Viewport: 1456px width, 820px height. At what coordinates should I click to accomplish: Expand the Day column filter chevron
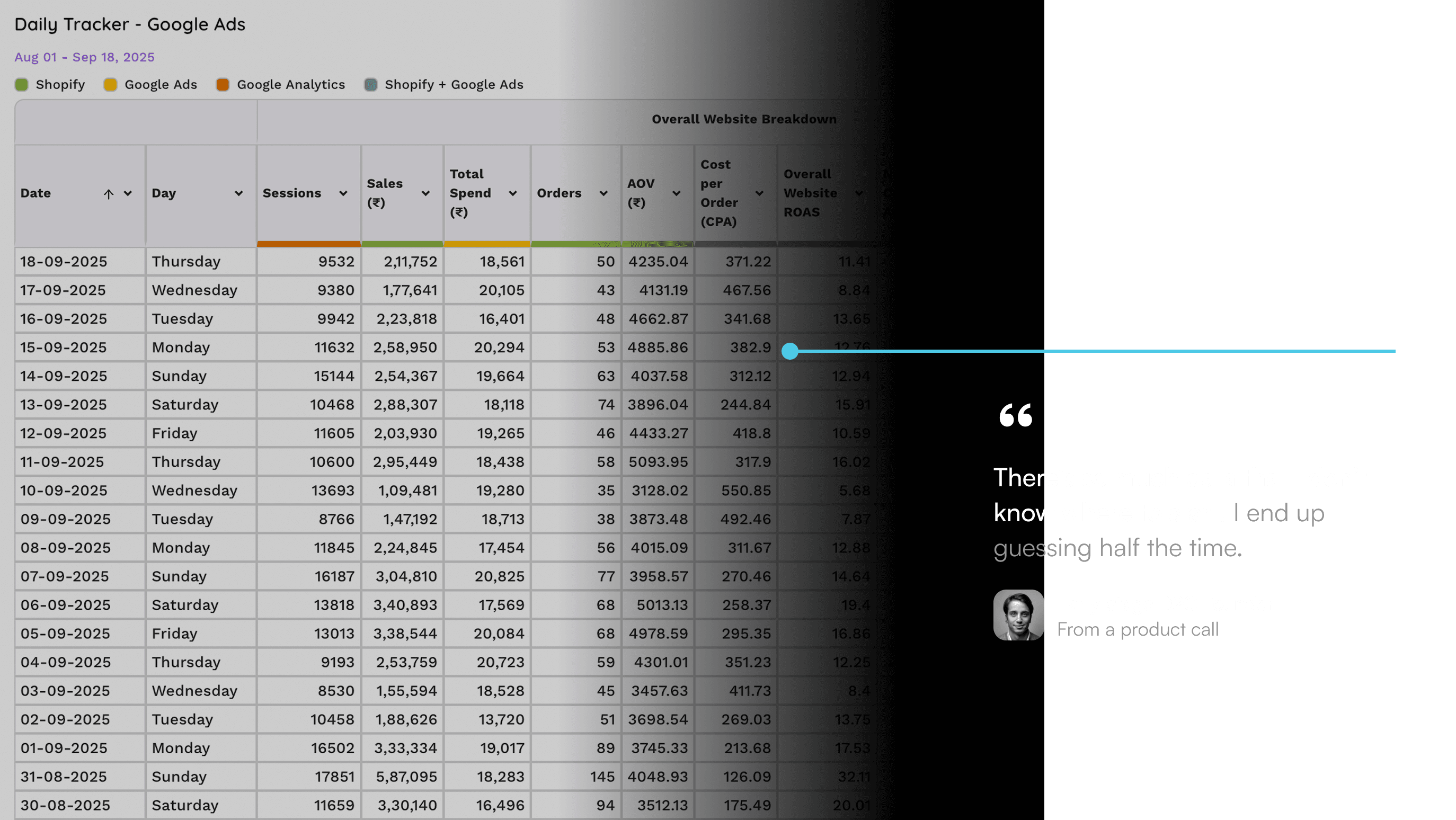click(x=238, y=193)
